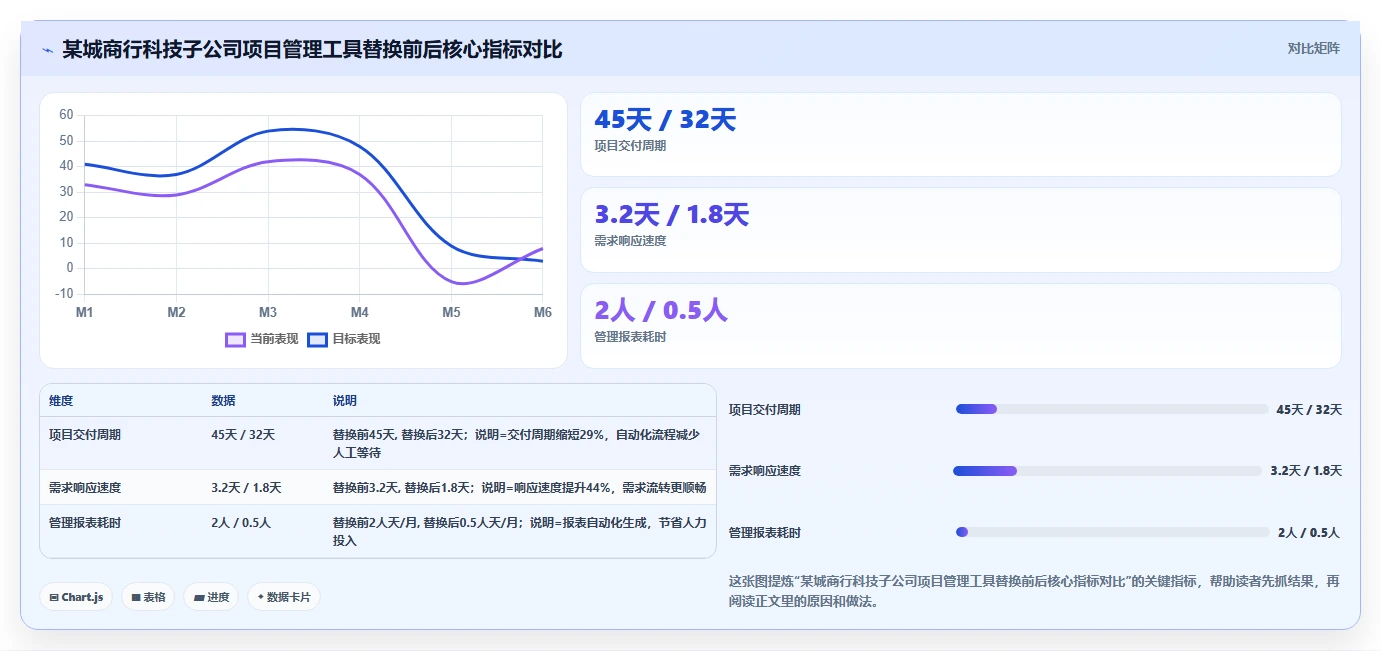Click table cell 3.2天 / 1.8天
The height and width of the screenshot is (651, 1381).
click(x=246, y=488)
